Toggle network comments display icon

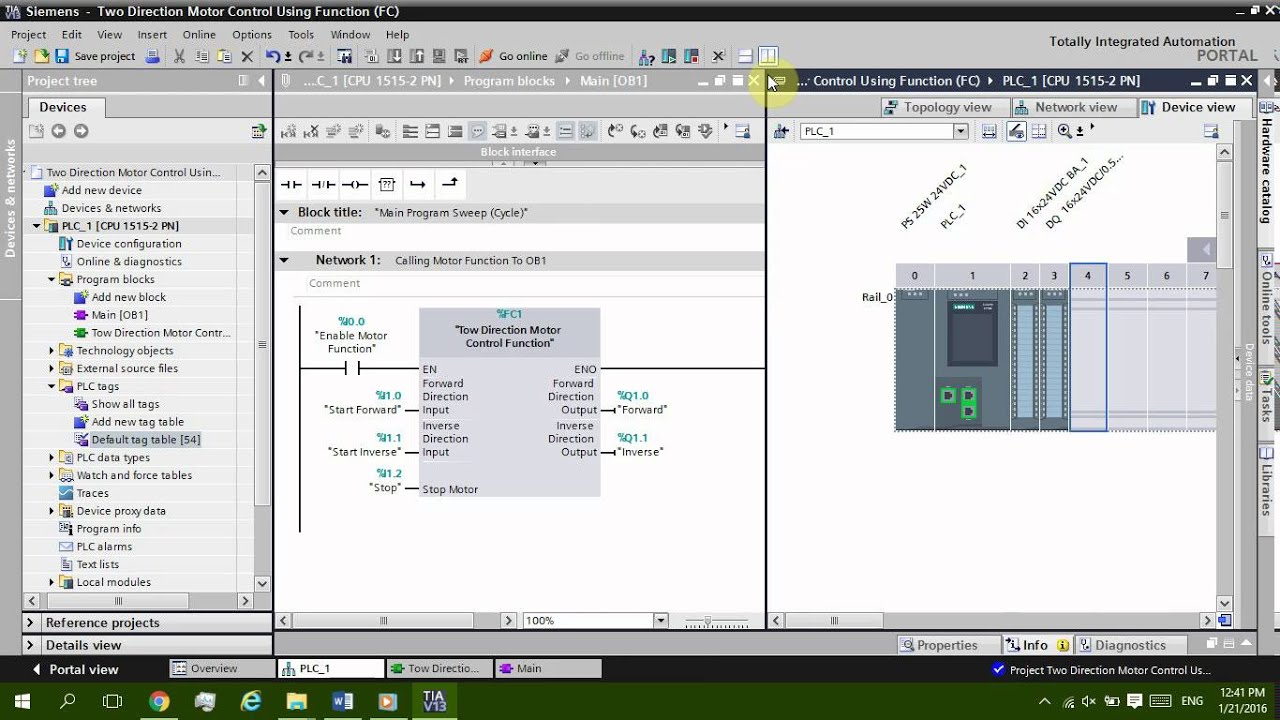(x=478, y=131)
